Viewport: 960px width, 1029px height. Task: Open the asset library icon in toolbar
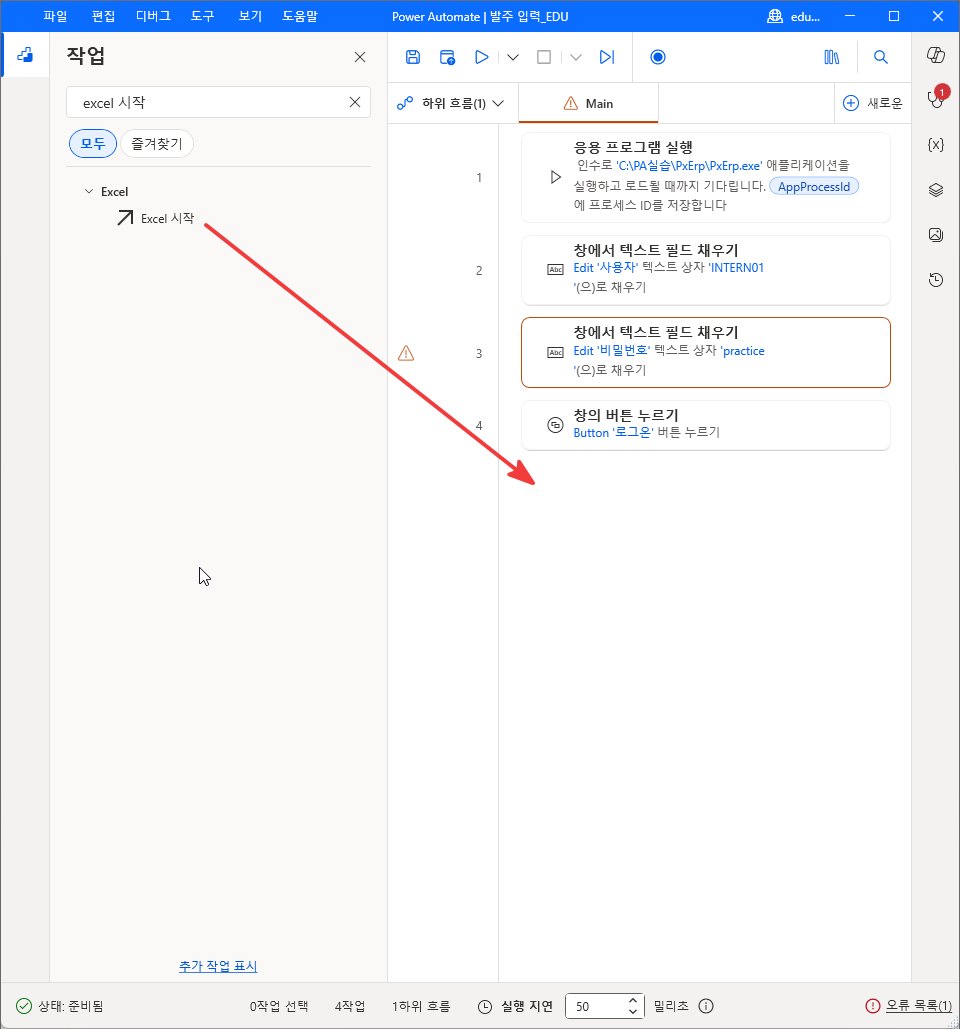831,57
